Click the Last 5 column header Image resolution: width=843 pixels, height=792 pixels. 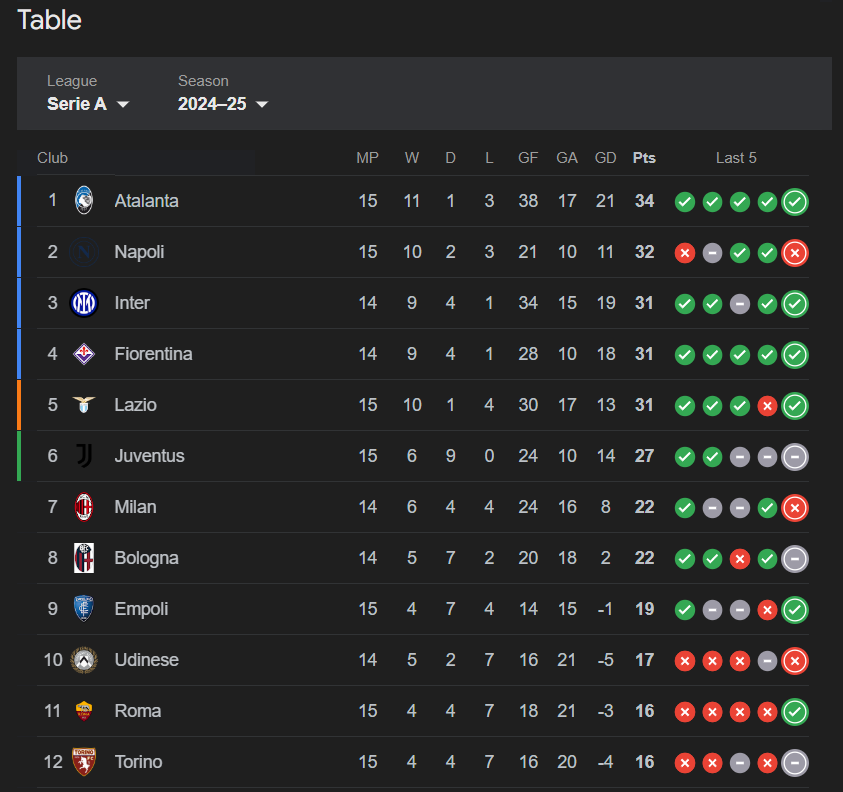[736, 158]
